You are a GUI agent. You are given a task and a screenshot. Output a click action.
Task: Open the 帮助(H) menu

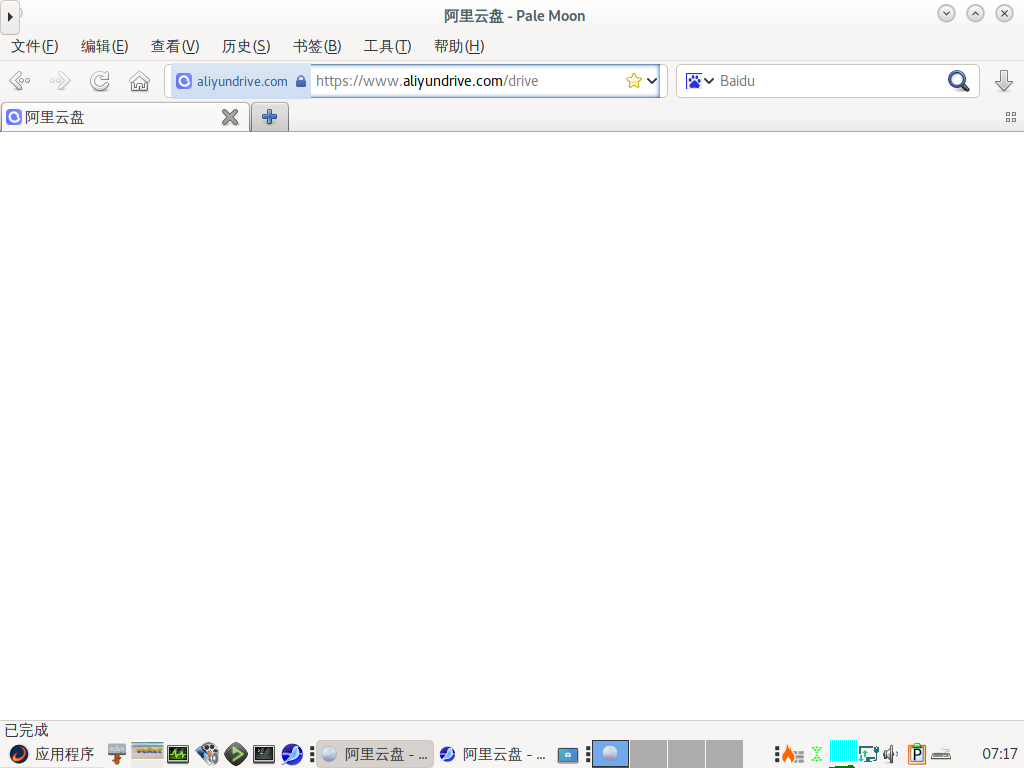[459, 46]
